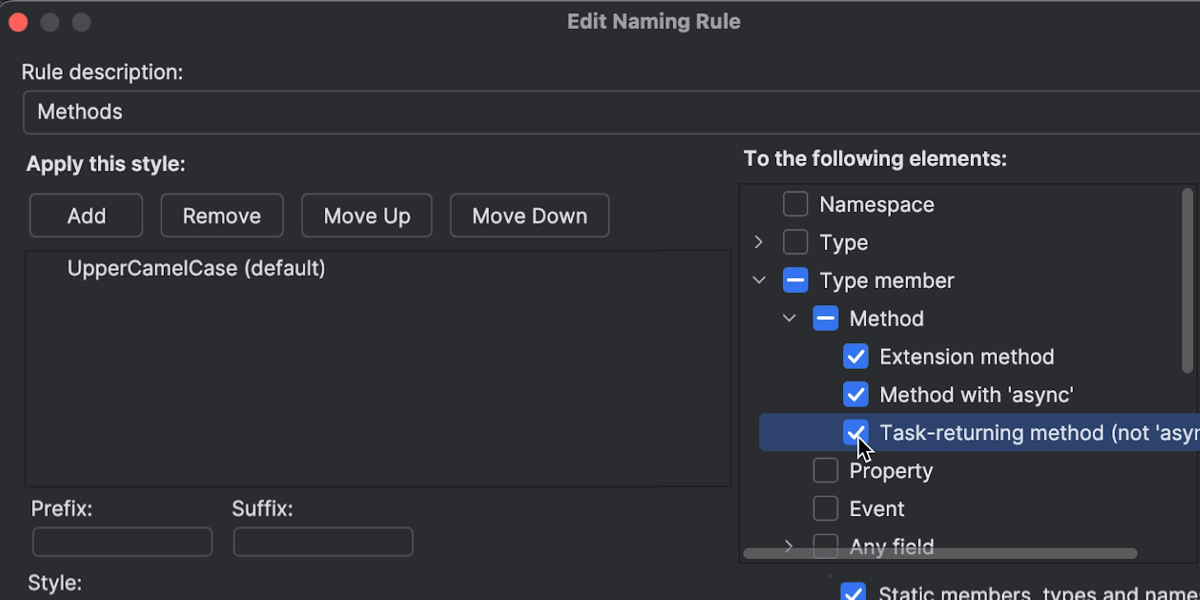
Task: Focus the Prefix input field
Action: 122,542
